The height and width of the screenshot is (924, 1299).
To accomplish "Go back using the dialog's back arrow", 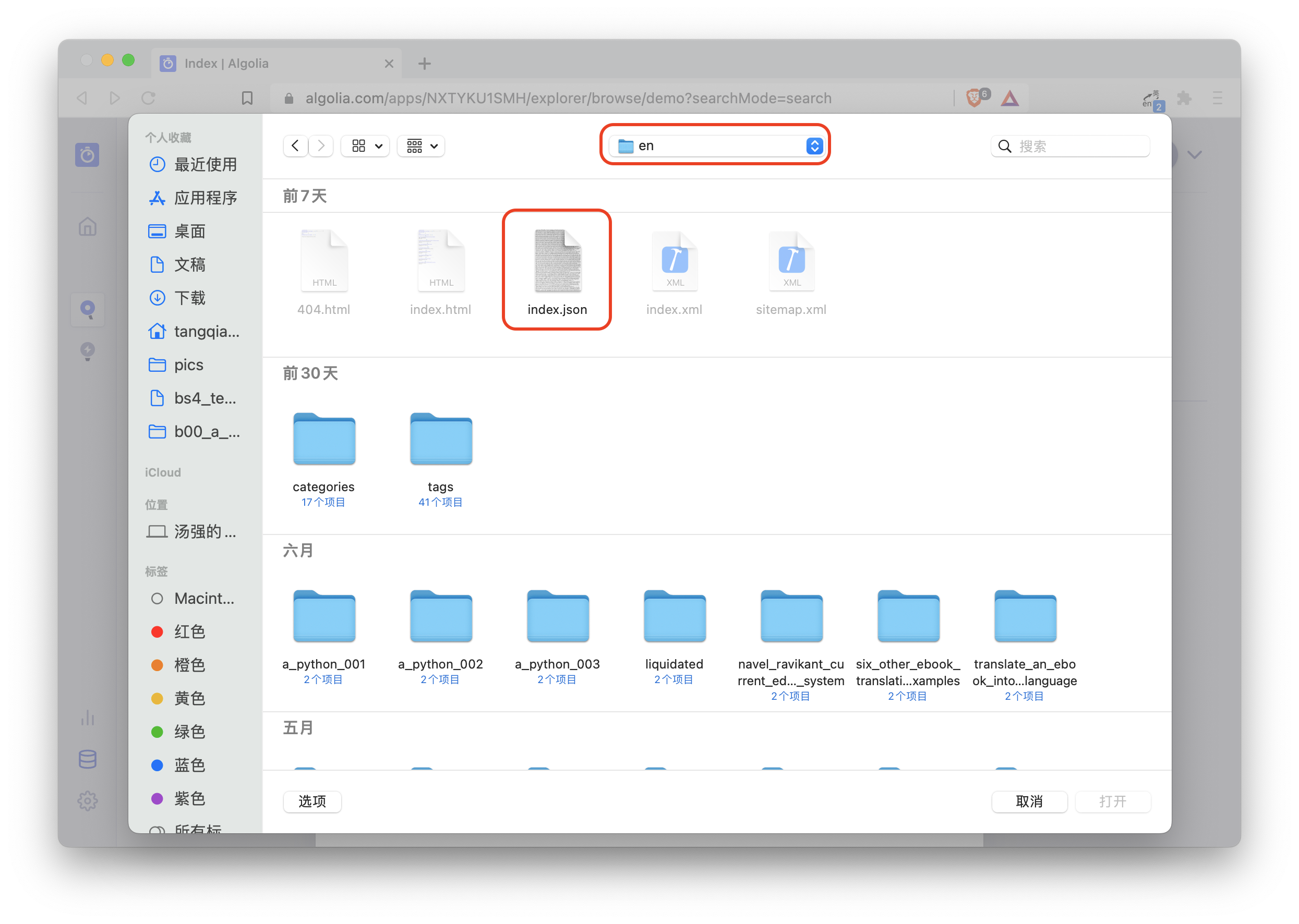I will click(295, 145).
